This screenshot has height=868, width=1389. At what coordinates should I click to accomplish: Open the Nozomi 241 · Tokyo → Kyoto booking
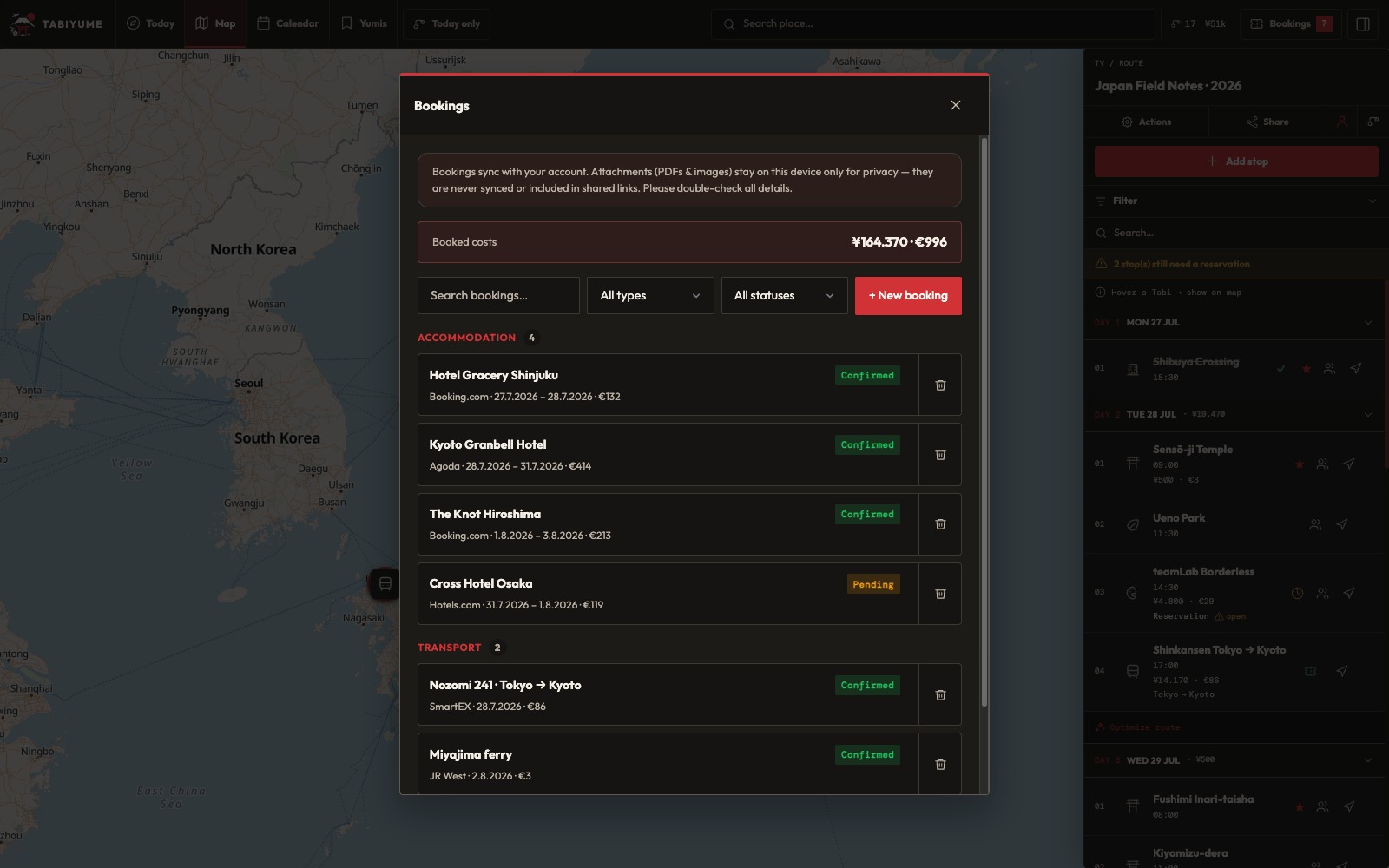tap(668, 694)
